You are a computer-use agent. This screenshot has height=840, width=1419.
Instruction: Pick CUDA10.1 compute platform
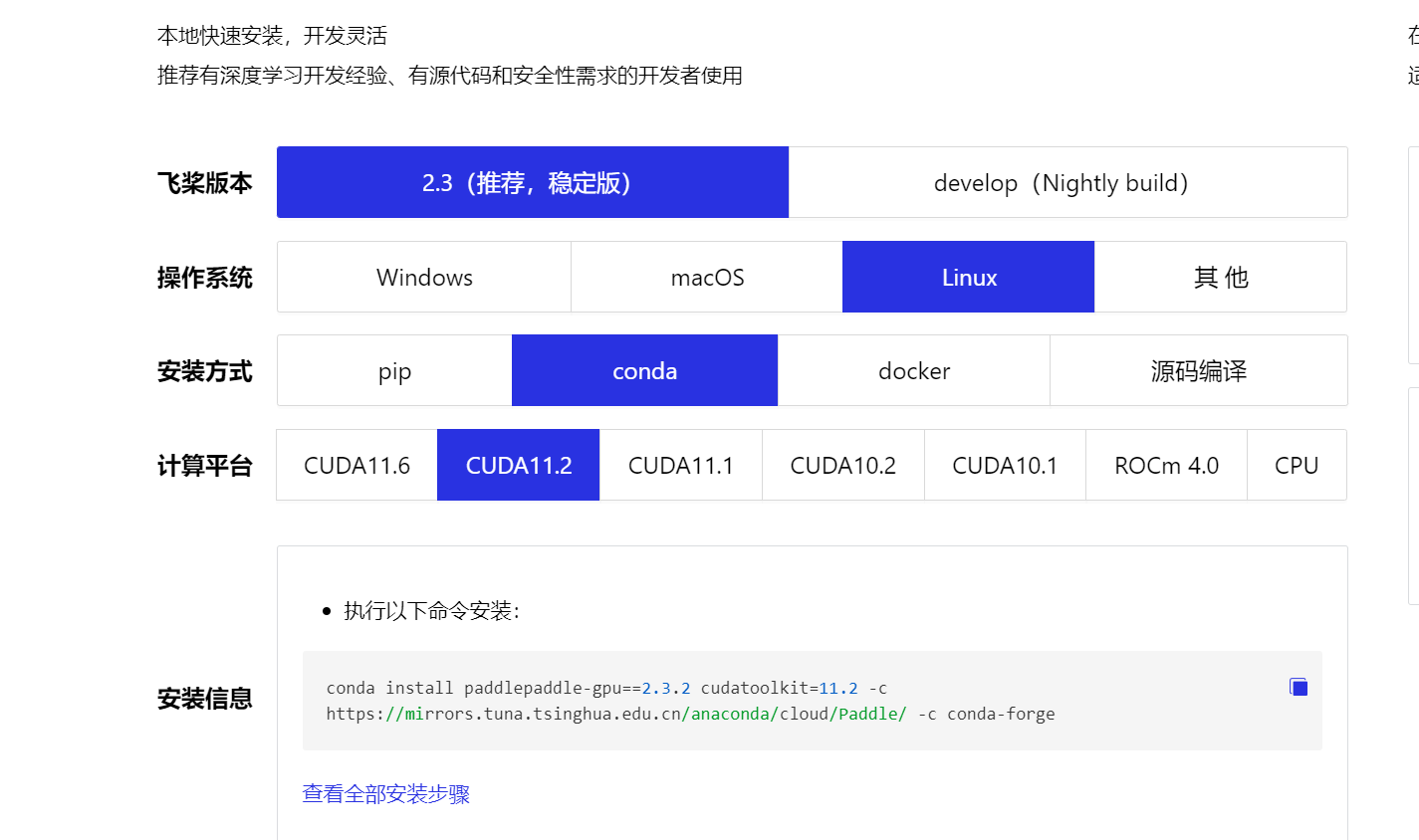click(x=1005, y=465)
